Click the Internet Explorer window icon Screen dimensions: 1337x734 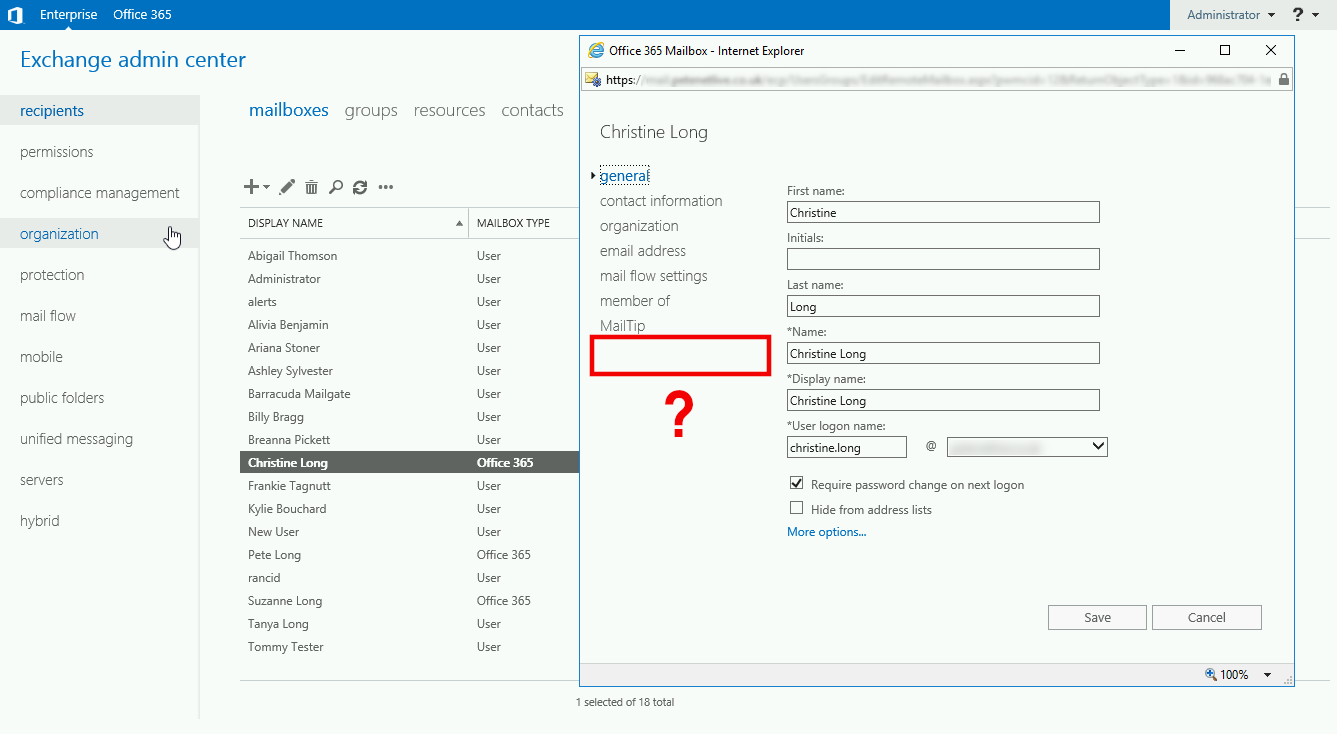point(597,50)
